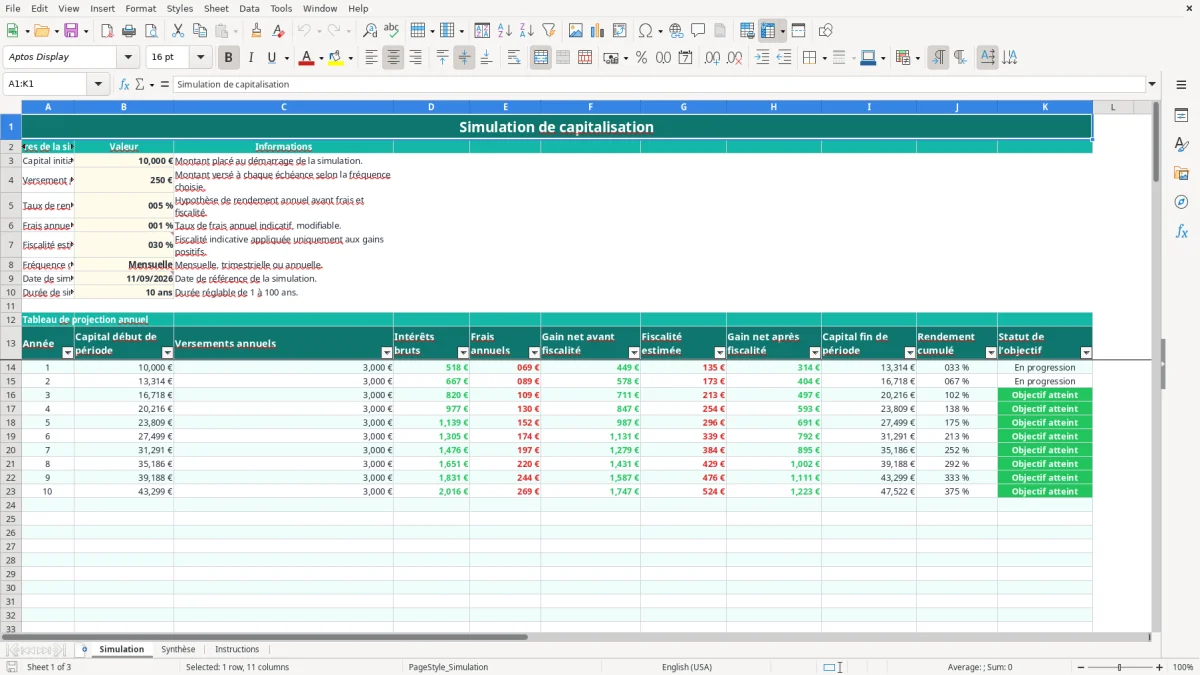This screenshot has width=1200, height=675.
Task: Insert a chart
Action: click(x=598, y=31)
